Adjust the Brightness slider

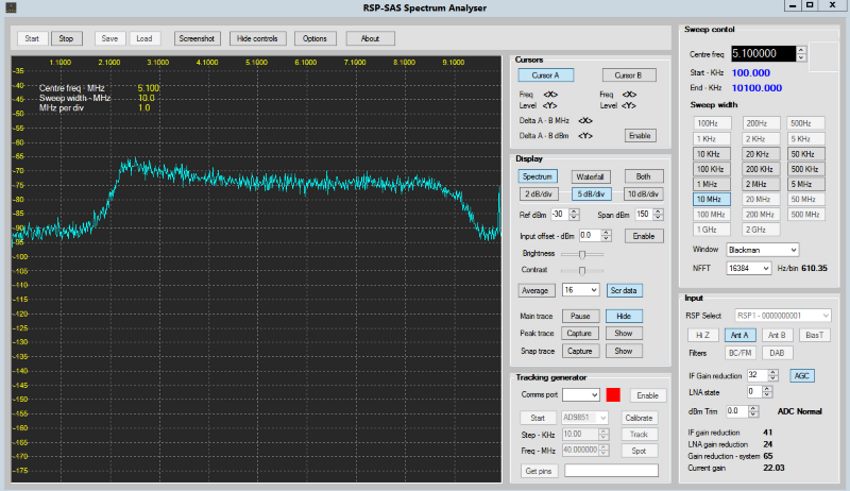pos(582,254)
